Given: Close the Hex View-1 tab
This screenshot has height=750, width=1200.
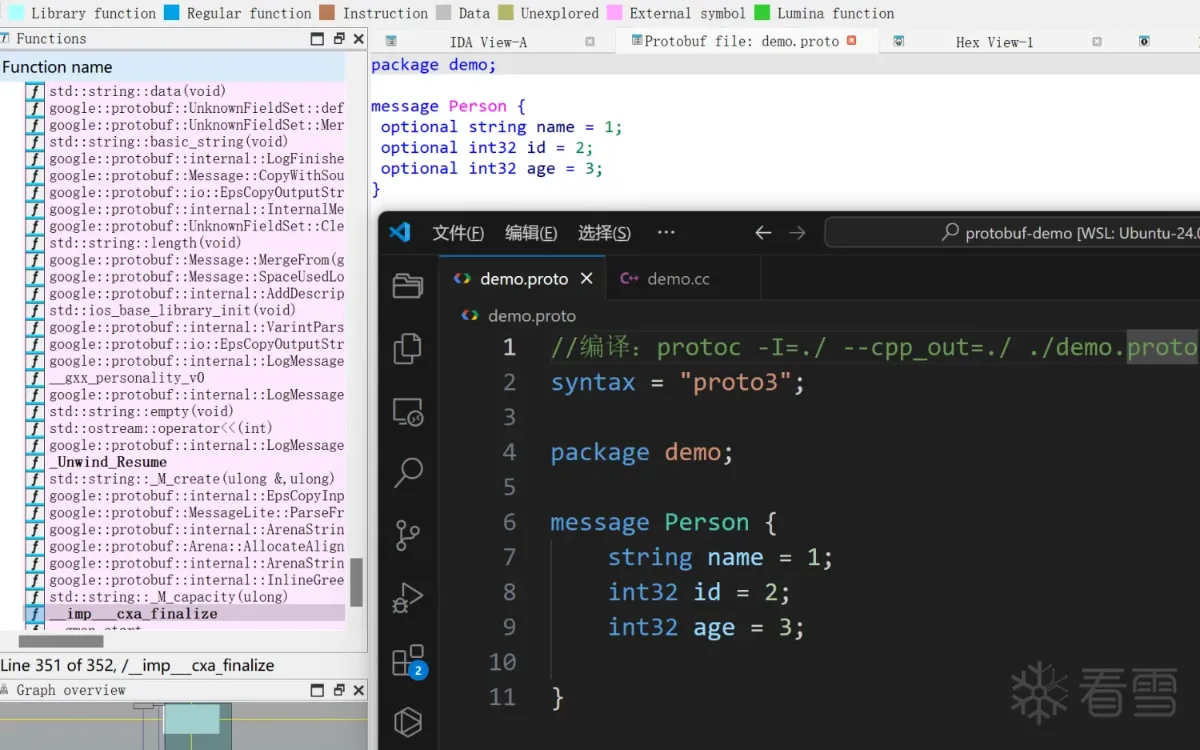Looking at the screenshot, I should pyautogui.click(x=1097, y=42).
